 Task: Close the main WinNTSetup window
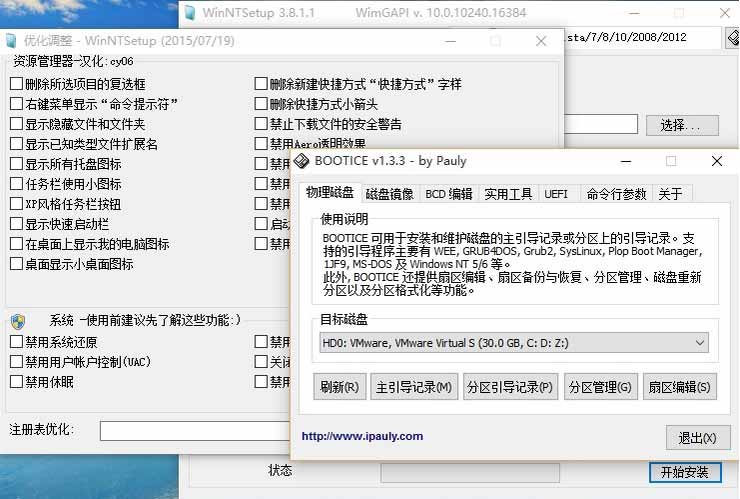725,13
